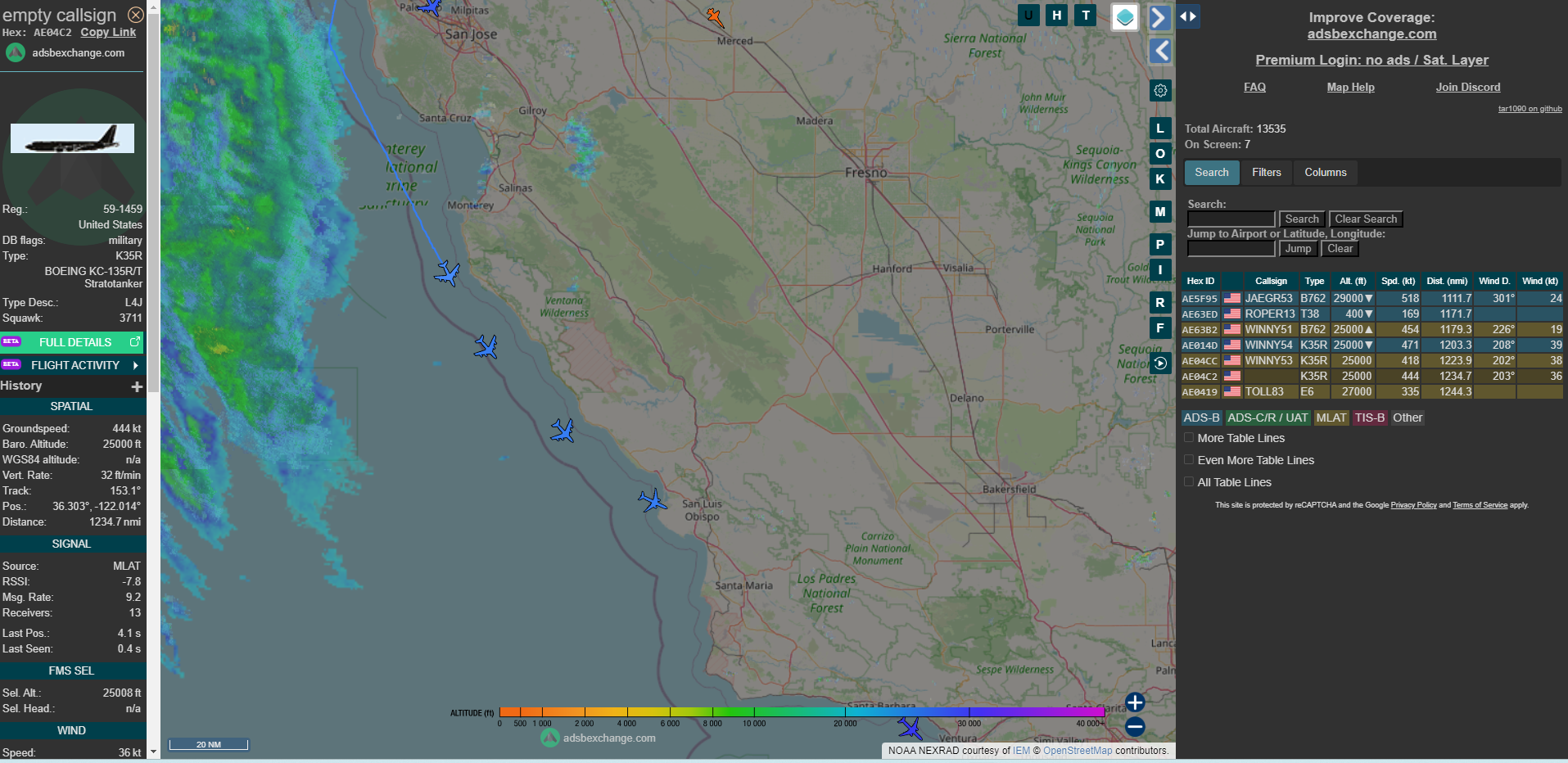Select the blue aircraft near San Luis Obispo
Image resolution: width=1568 pixels, height=763 pixels.
(x=653, y=499)
